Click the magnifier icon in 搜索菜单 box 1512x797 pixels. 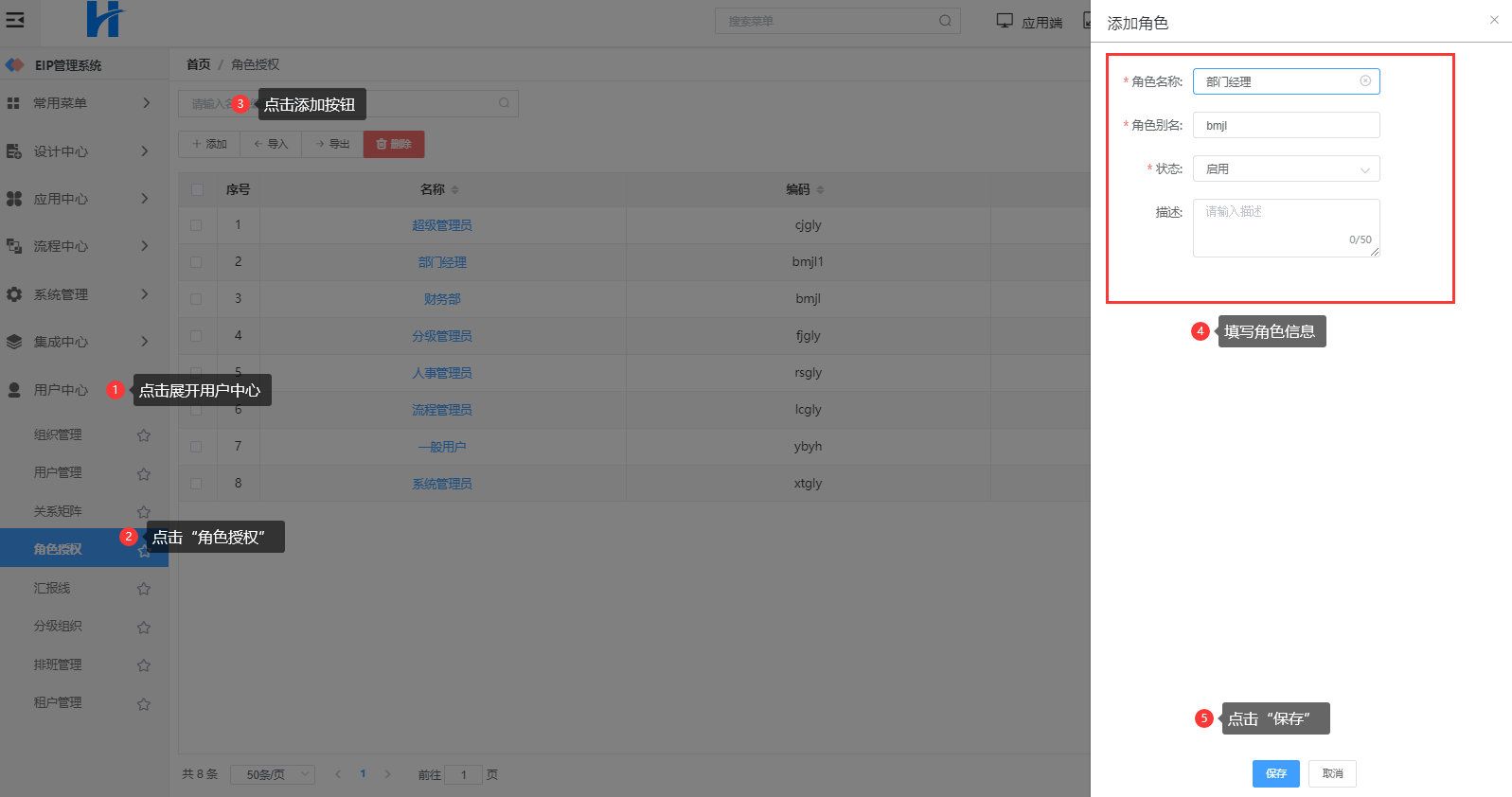coord(945,21)
